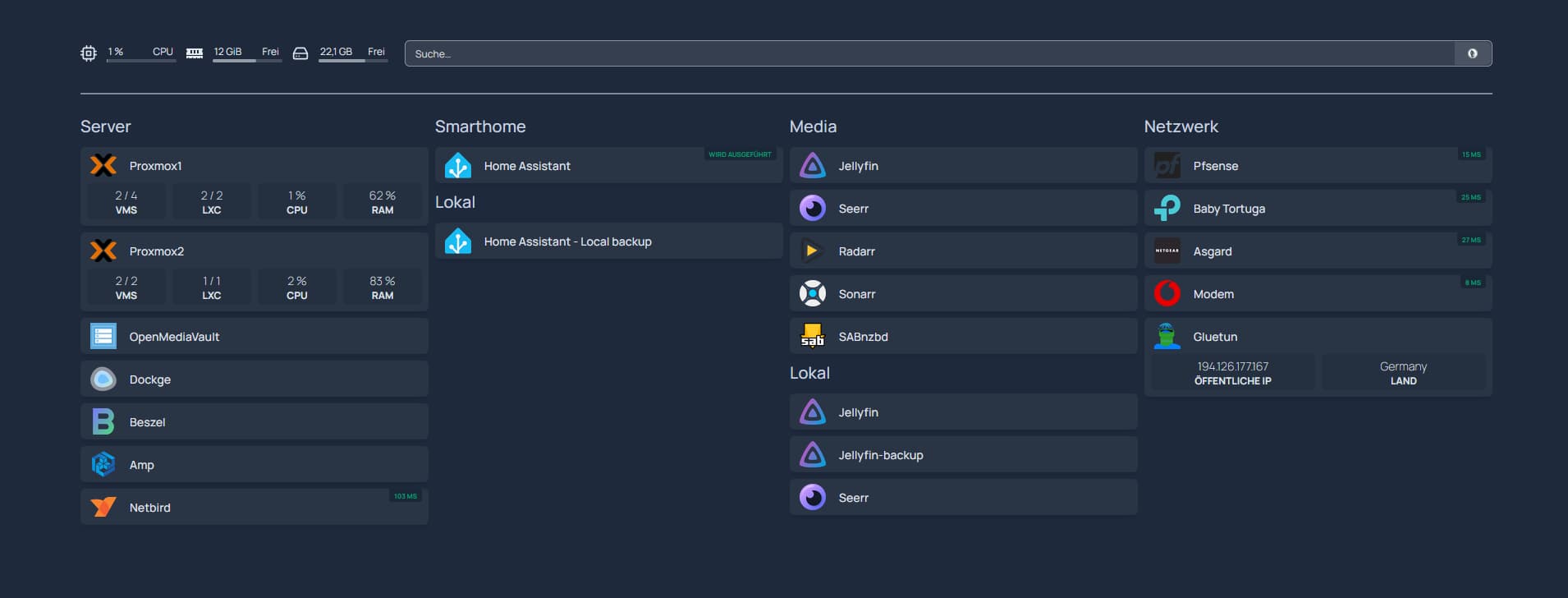This screenshot has width=1568, height=598.
Task: Click the Home Assistant - Local backup icon
Action: [458, 241]
